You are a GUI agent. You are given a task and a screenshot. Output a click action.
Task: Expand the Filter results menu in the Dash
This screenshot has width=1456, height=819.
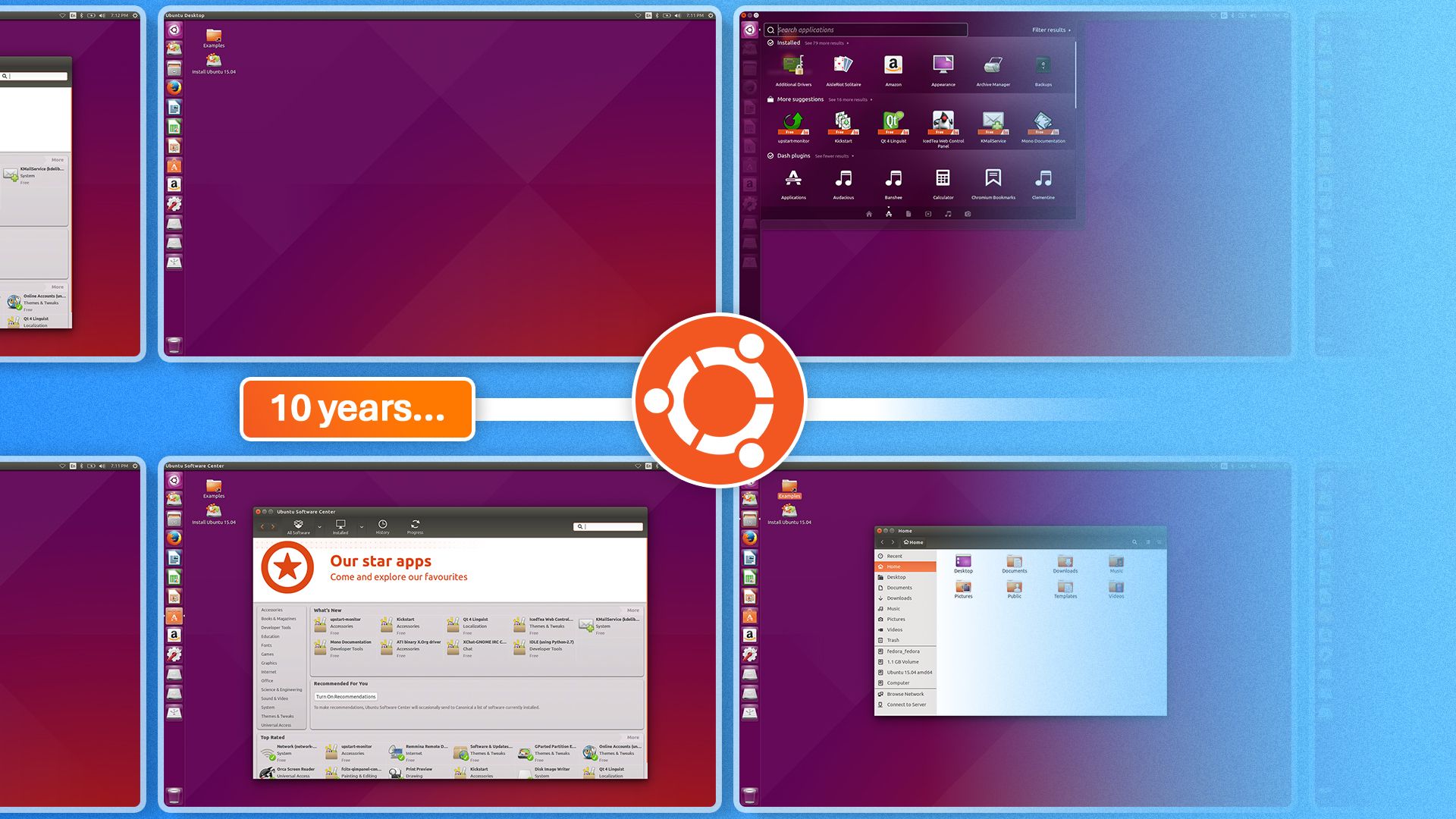tap(1049, 30)
